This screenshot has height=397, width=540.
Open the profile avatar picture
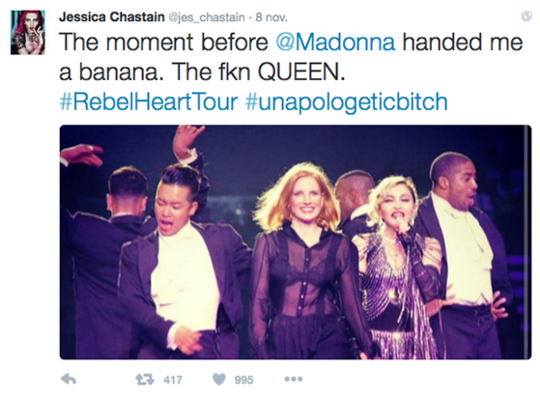pos(28,32)
